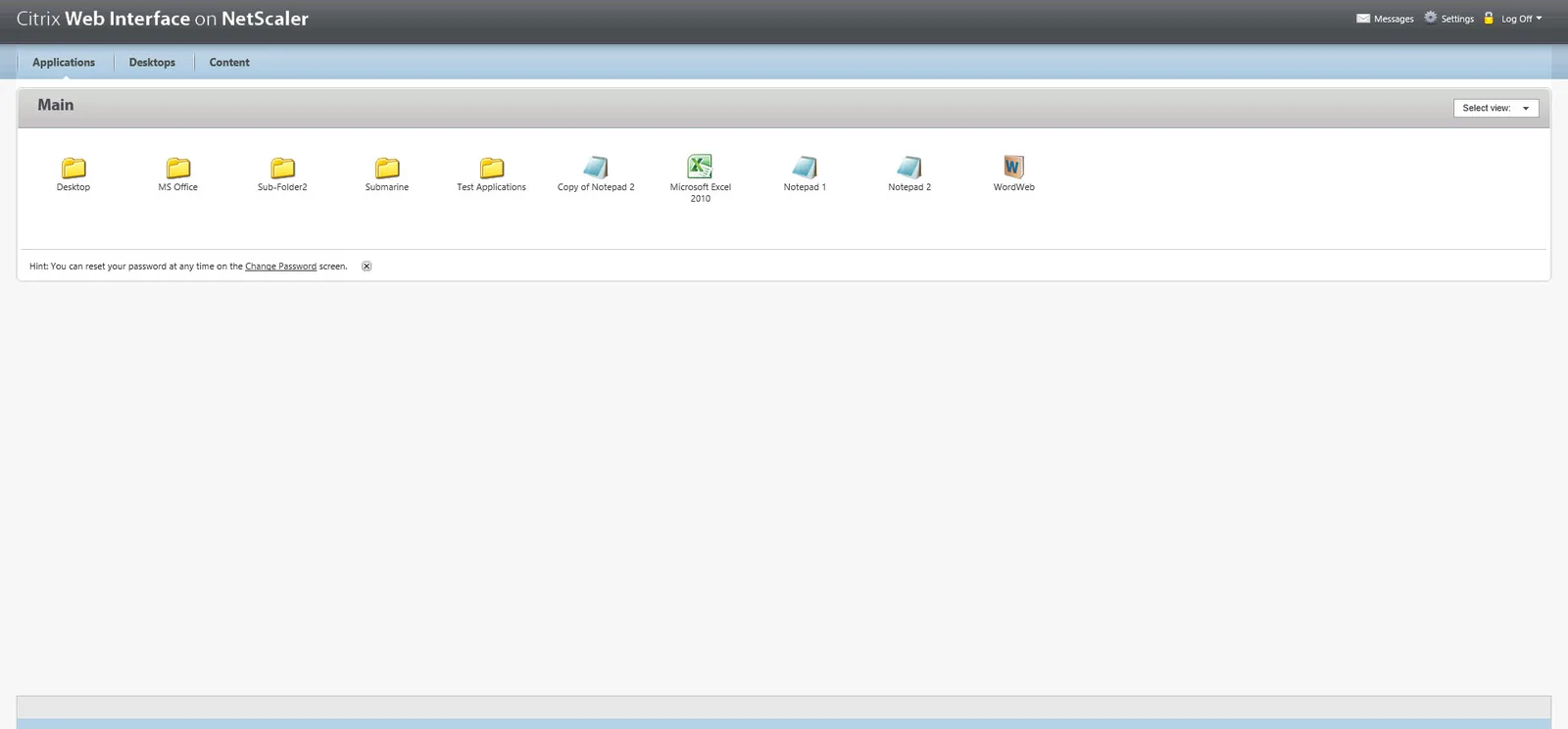The width and height of the screenshot is (1568, 729).
Task: Click the Settings text link
Action: pos(1457,19)
